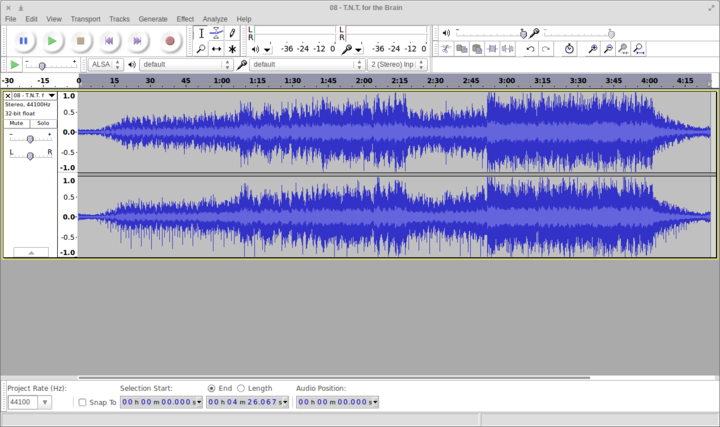Click the track's Solo button
Screen dimensions: 720x427
tap(43, 123)
